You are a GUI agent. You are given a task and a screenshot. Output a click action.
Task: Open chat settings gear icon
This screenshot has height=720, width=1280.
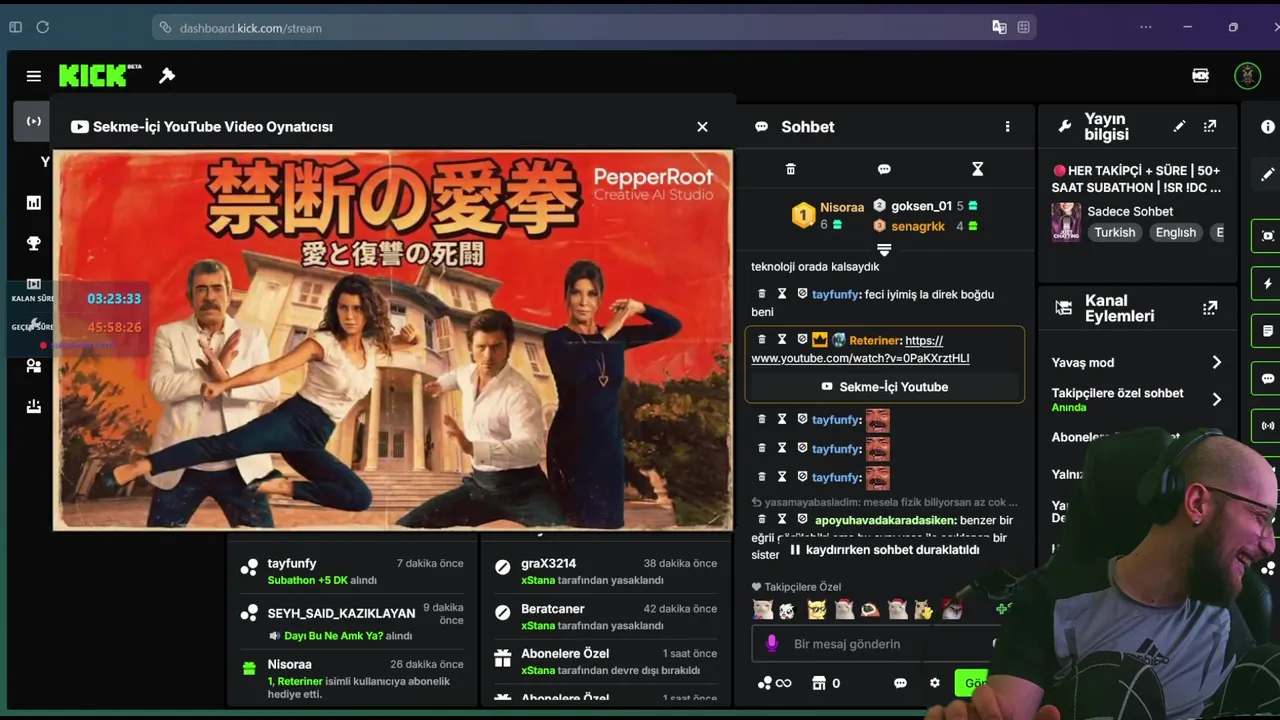935,683
